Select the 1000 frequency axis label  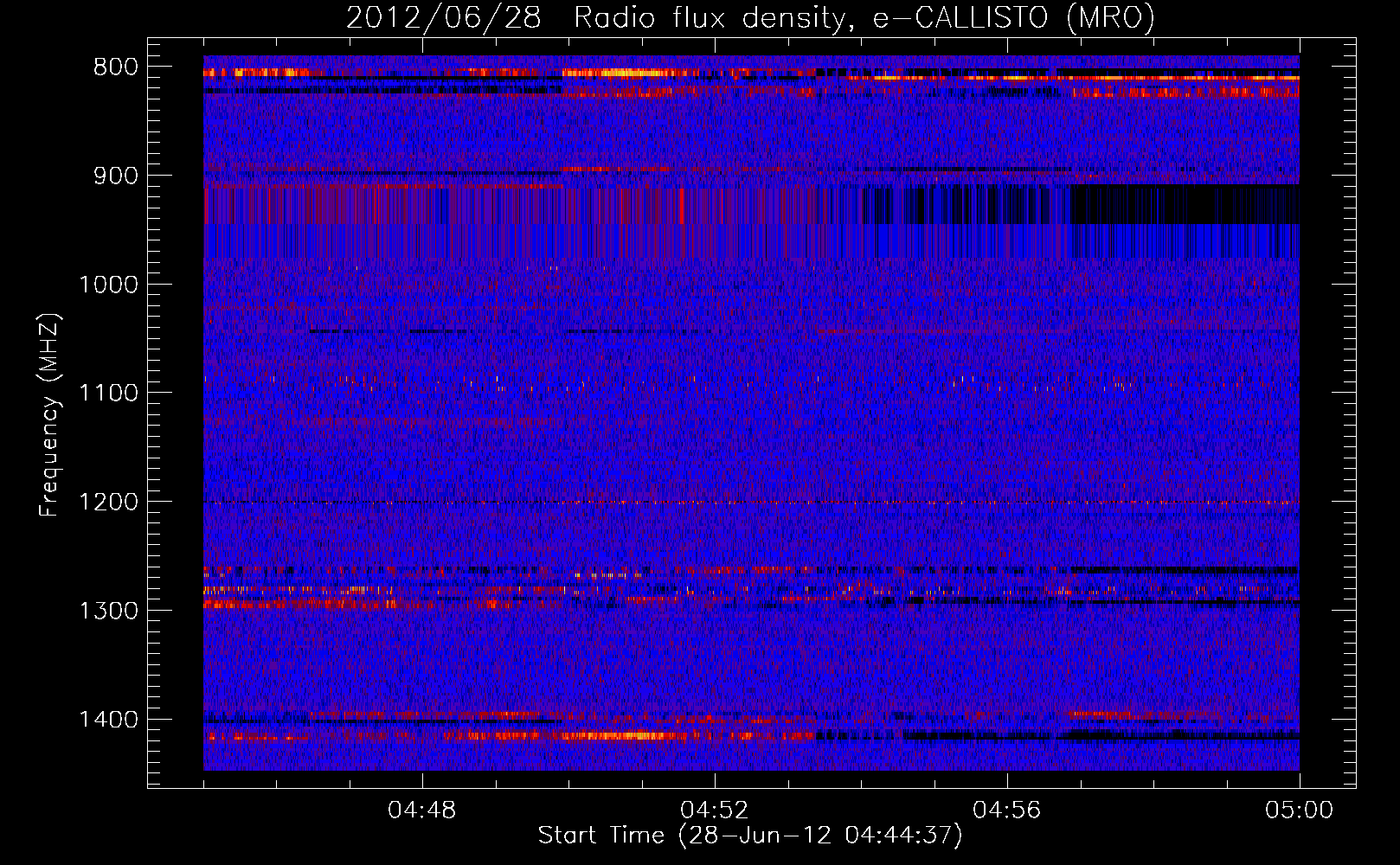click(108, 285)
